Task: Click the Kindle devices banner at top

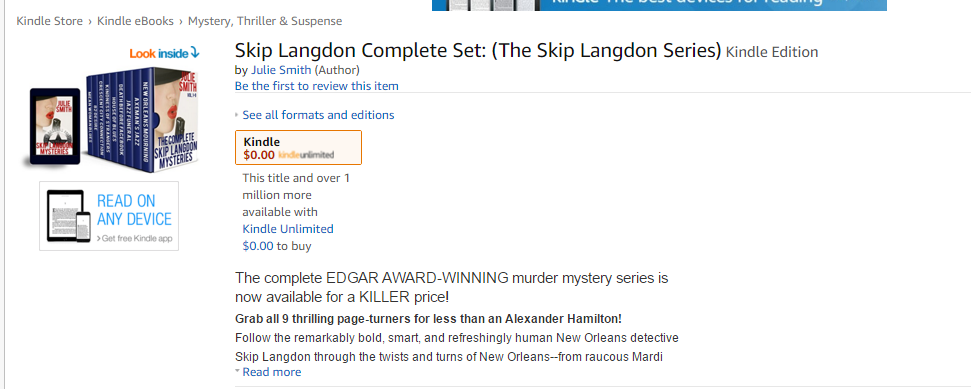Action: click(x=659, y=5)
